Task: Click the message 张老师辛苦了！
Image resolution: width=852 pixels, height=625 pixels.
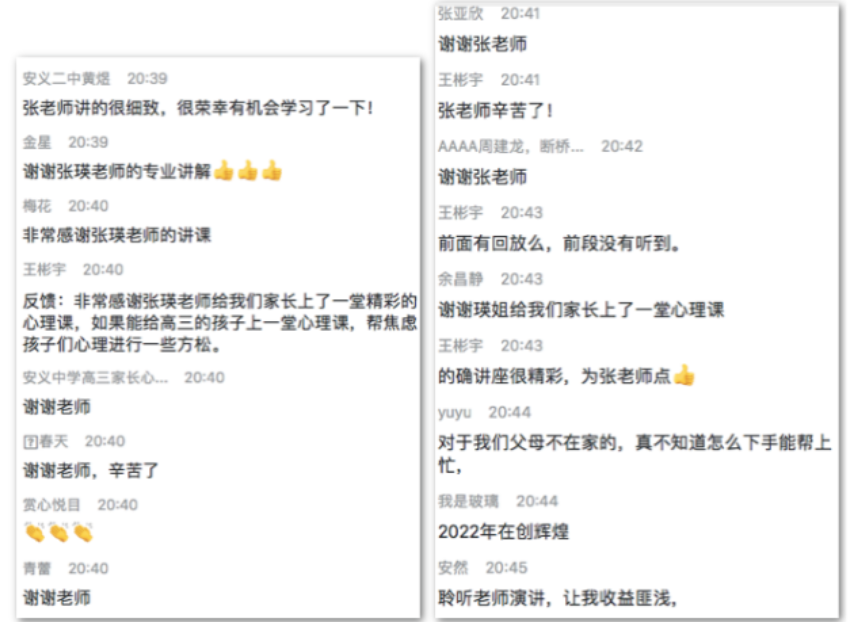Action: point(496,110)
